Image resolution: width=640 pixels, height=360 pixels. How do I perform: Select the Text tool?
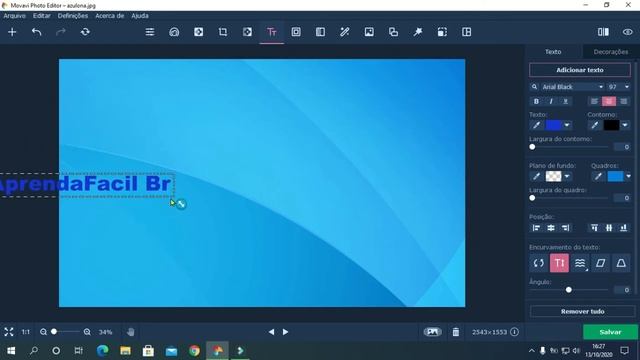point(272,32)
